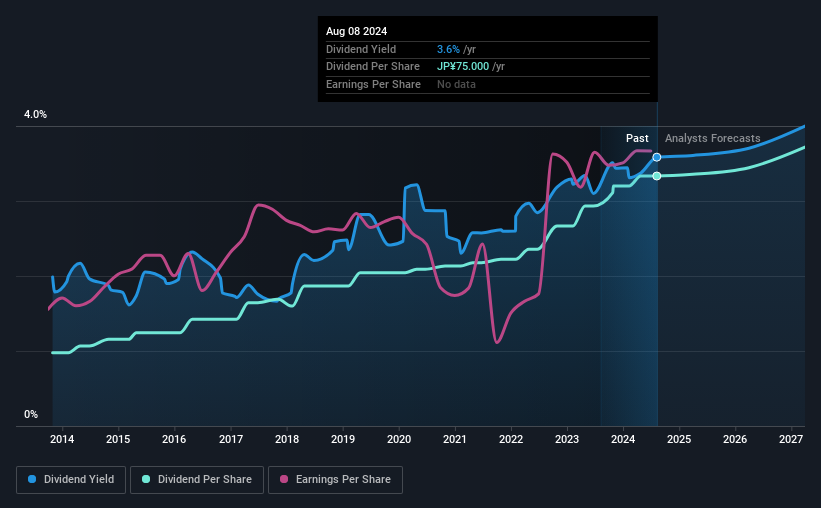The width and height of the screenshot is (821, 508).
Task: Click the 2018 x-axis year label
Action: [287, 439]
